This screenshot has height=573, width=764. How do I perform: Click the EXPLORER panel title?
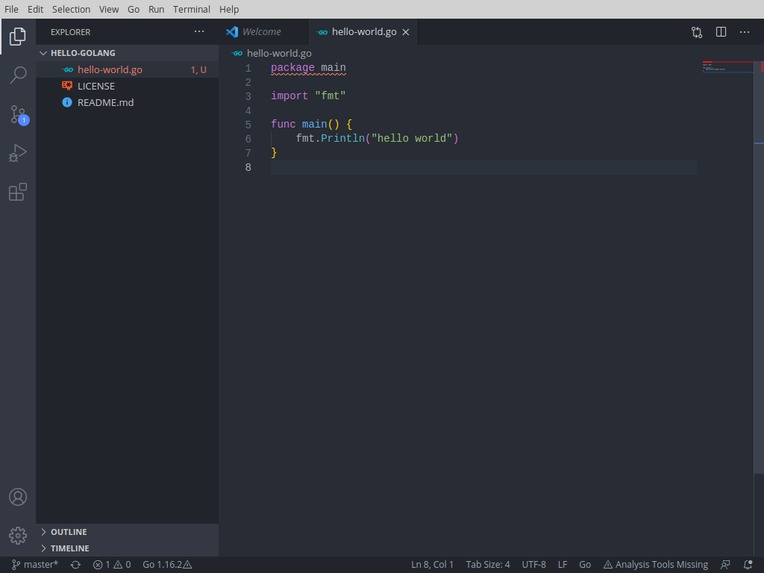(x=71, y=32)
